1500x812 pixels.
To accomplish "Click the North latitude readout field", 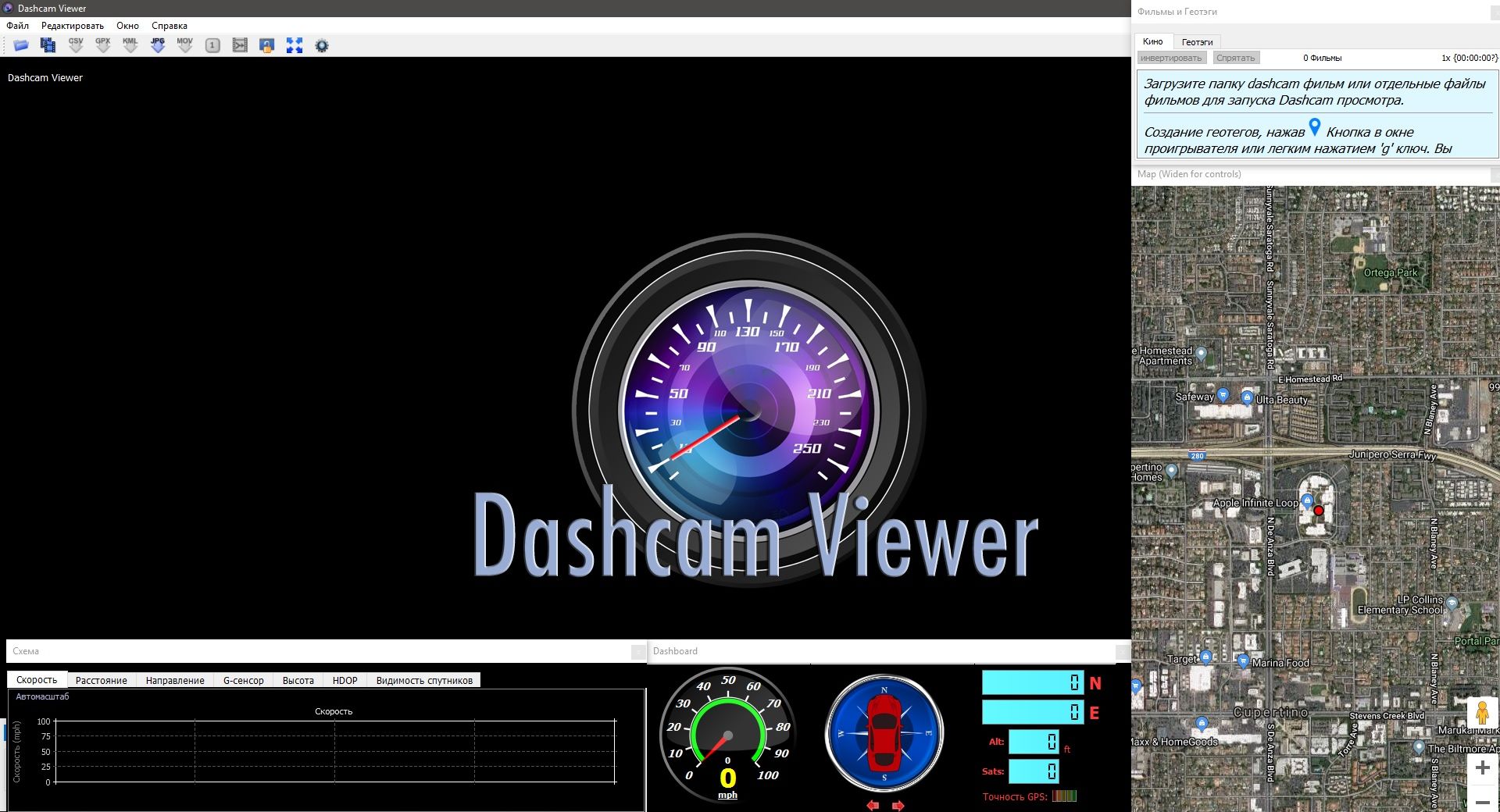I will (1032, 682).
